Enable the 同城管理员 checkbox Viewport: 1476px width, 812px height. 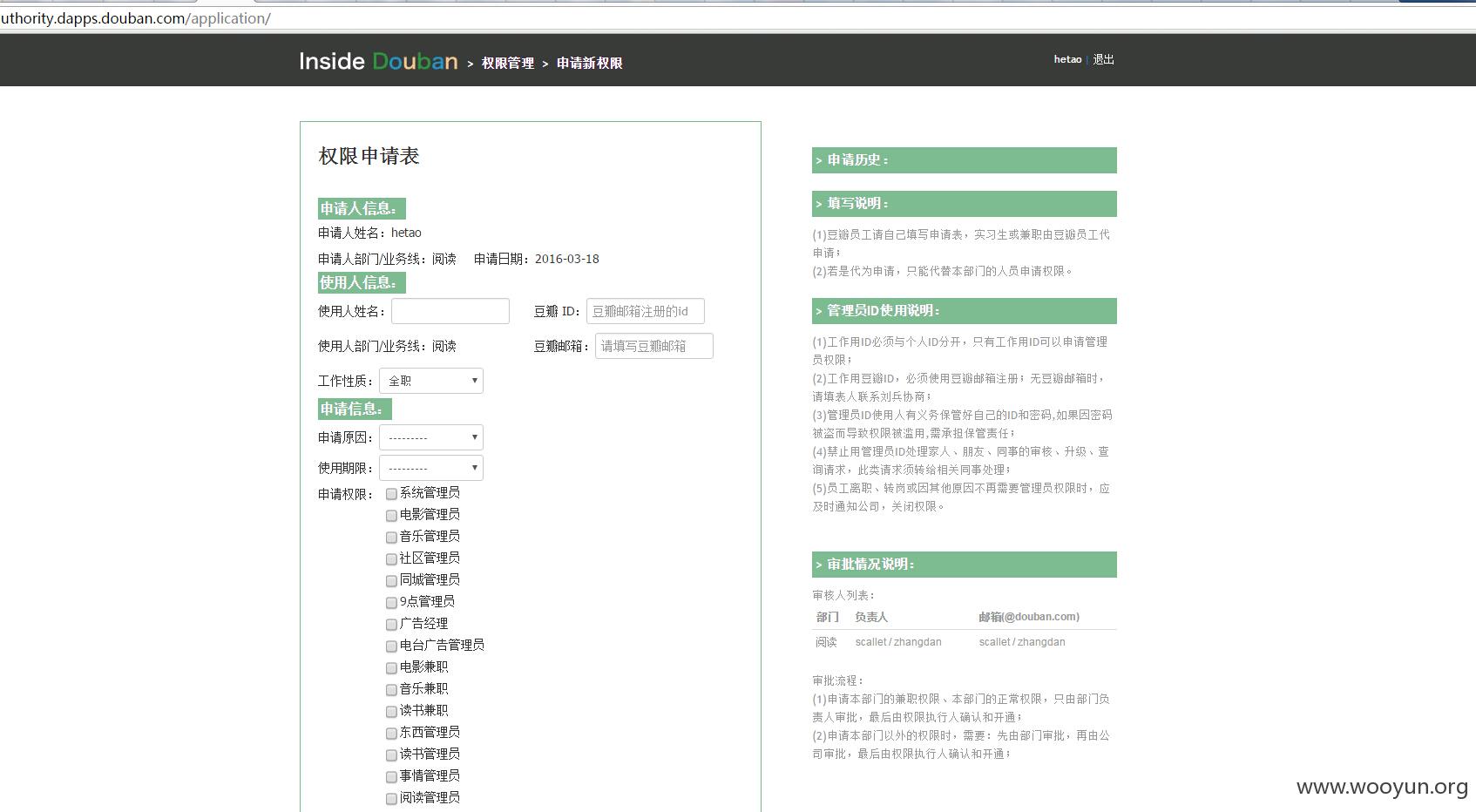(x=391, y=581)
